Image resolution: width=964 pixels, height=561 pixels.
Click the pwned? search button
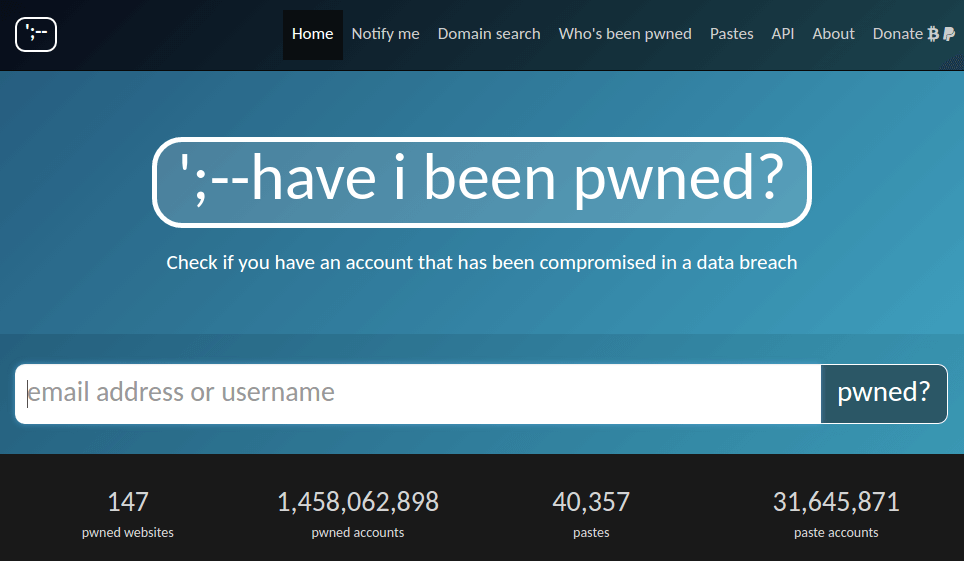[x=883, y=394]
